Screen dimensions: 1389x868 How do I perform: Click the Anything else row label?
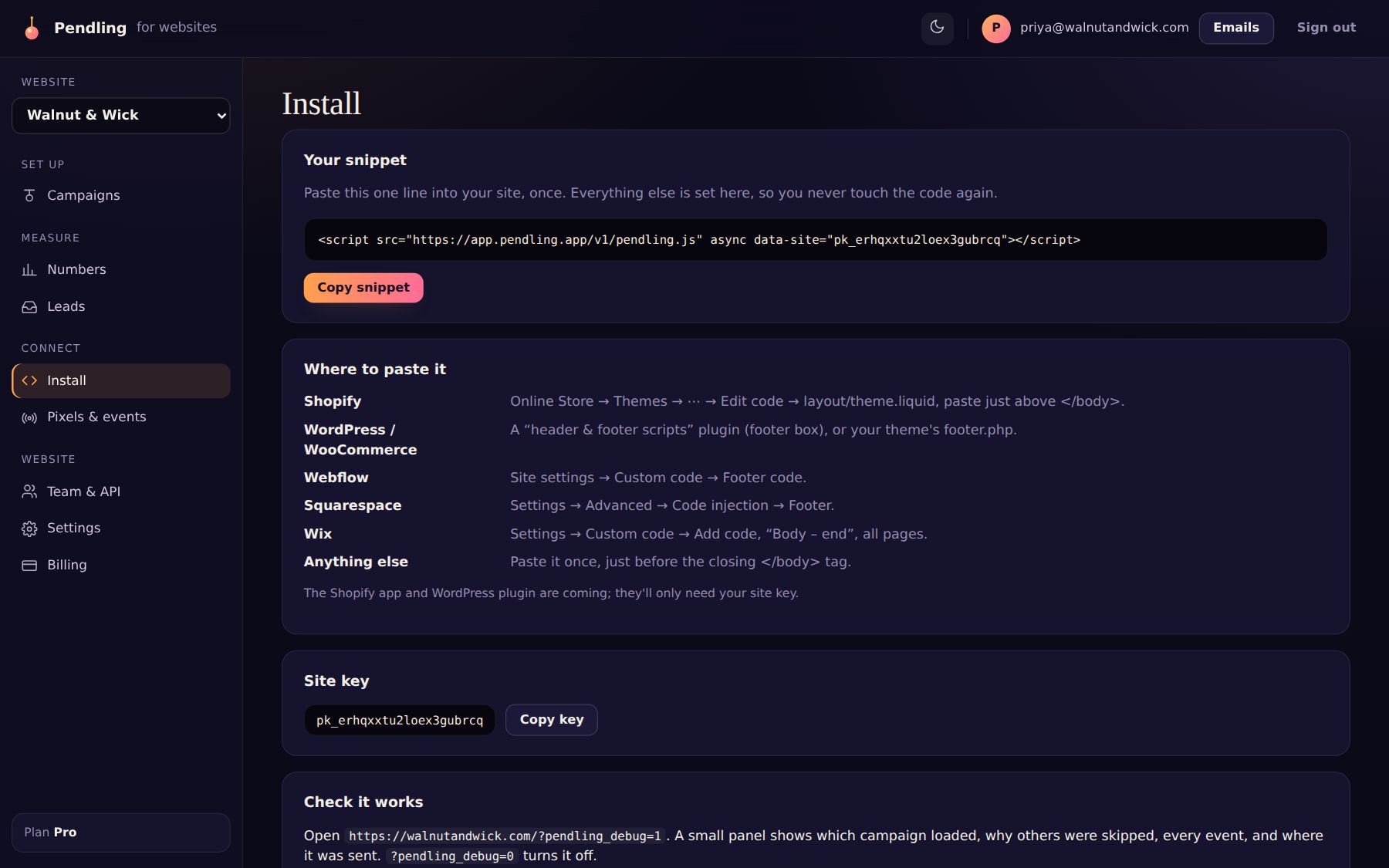pos(356,562)
